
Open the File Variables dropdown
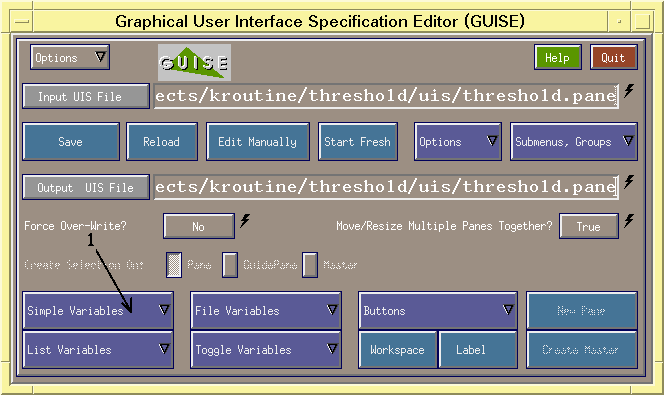pos(266,310)
